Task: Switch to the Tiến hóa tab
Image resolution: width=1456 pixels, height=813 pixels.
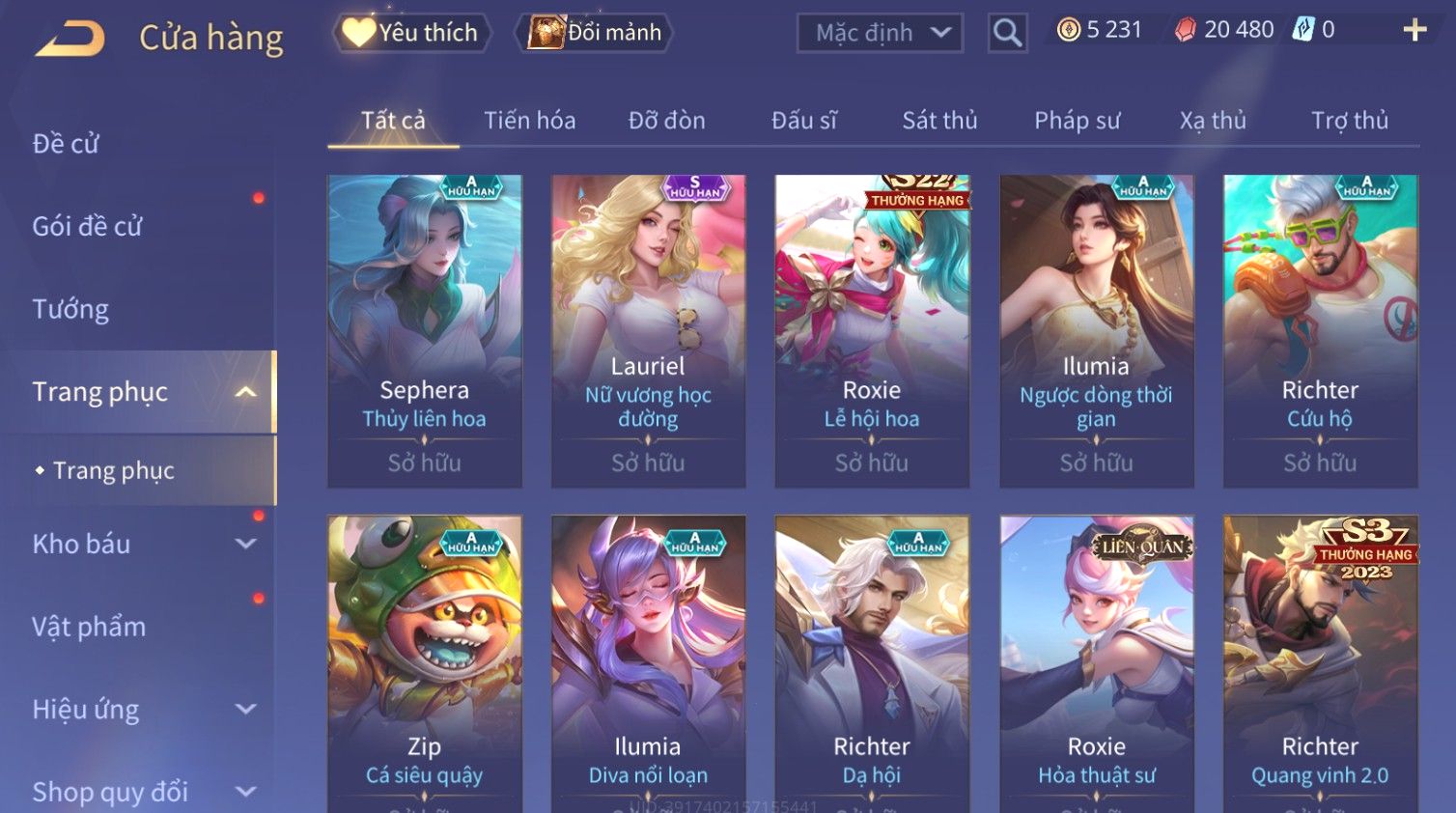Action: [x=529, y=121]
